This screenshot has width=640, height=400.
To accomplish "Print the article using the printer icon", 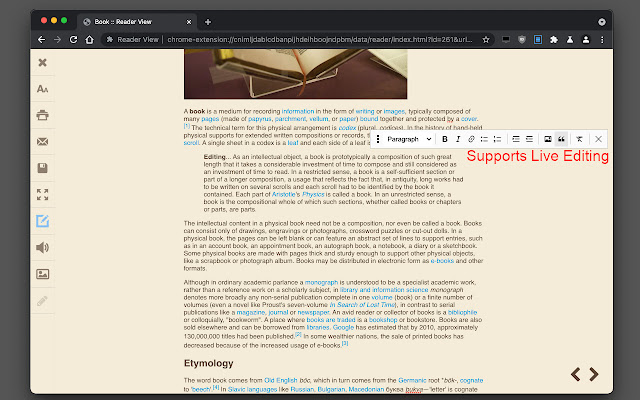I will pos(42,115).
